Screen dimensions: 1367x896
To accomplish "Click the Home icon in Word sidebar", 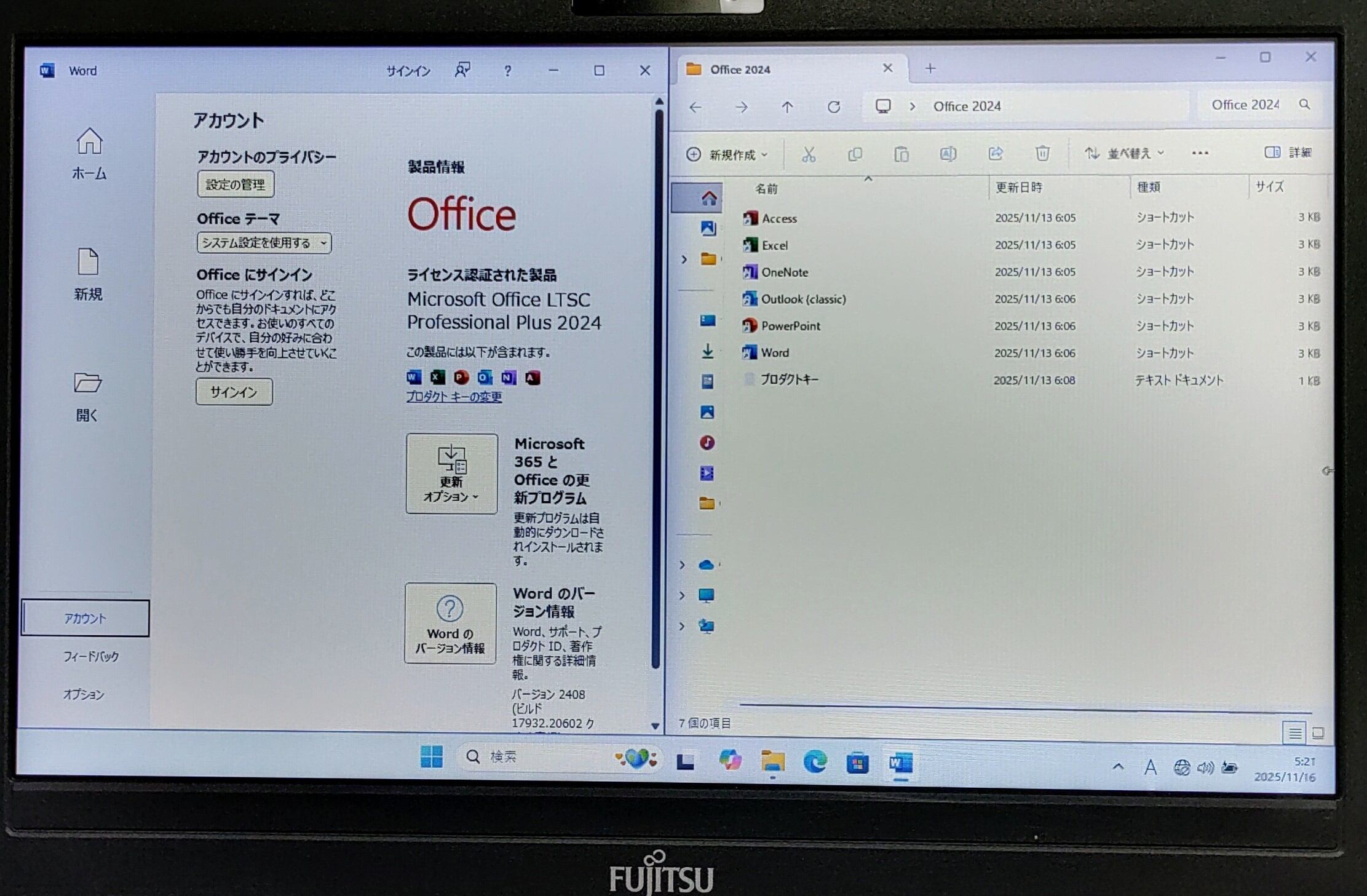I will [89, 142].
